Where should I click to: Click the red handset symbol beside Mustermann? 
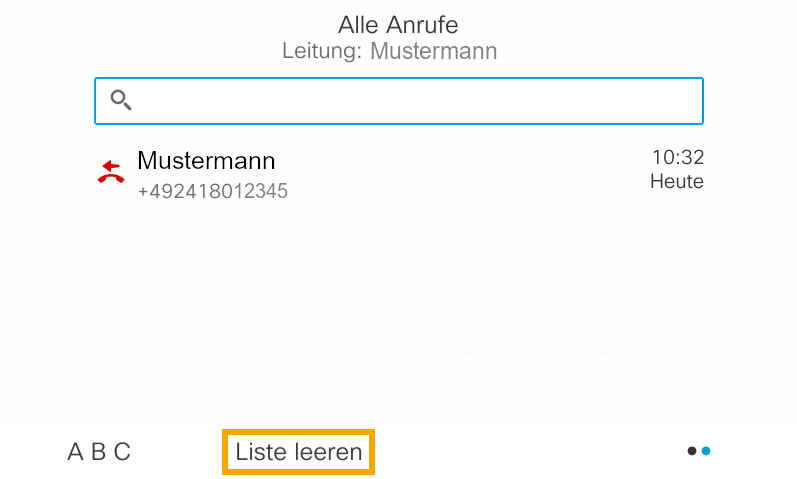(110, 178)
